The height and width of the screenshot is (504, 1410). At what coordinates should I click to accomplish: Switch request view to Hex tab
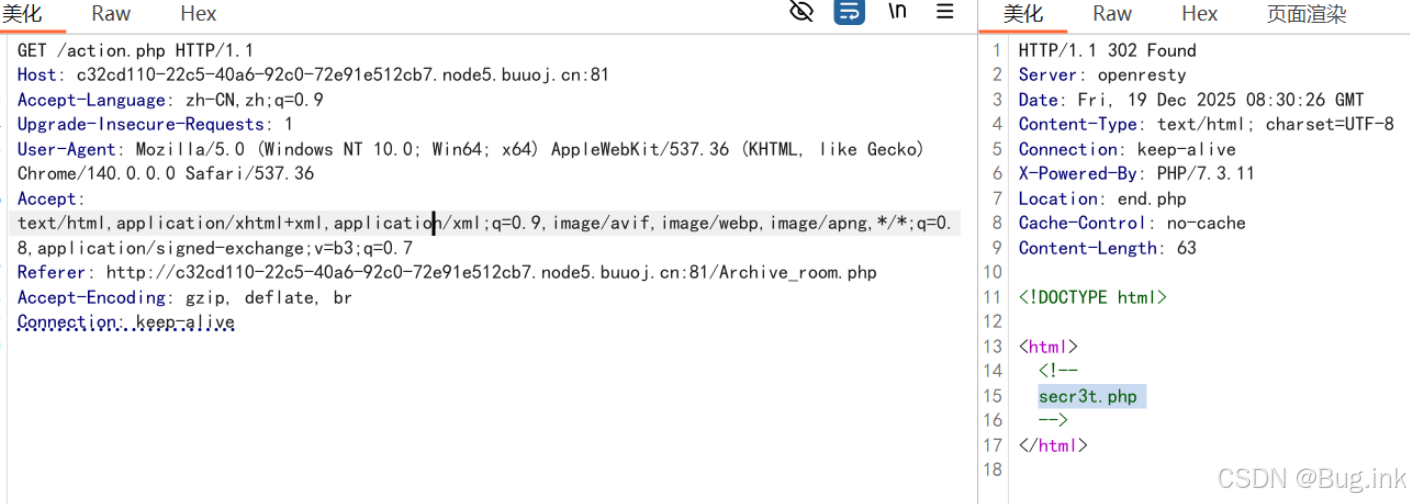tap(198, 13)
